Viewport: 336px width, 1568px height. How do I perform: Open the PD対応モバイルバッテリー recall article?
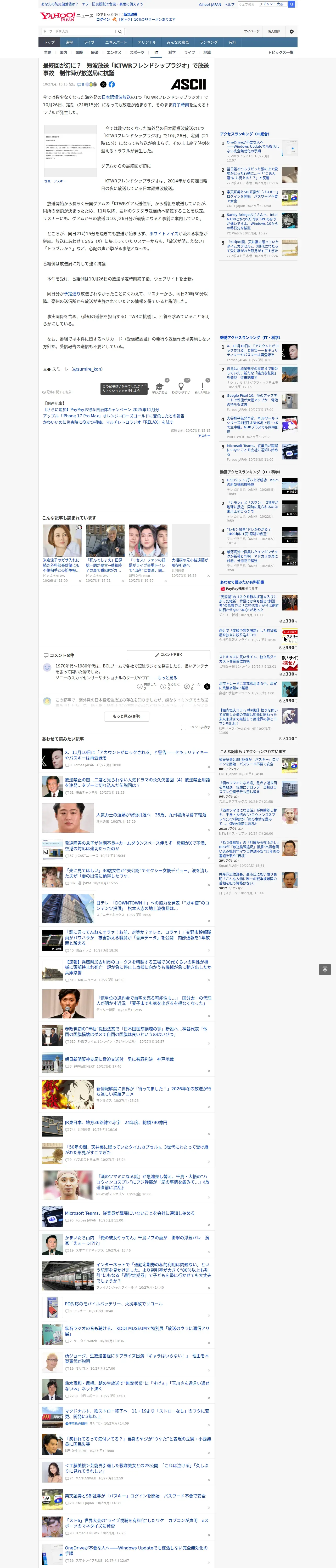pos(114,1304)
